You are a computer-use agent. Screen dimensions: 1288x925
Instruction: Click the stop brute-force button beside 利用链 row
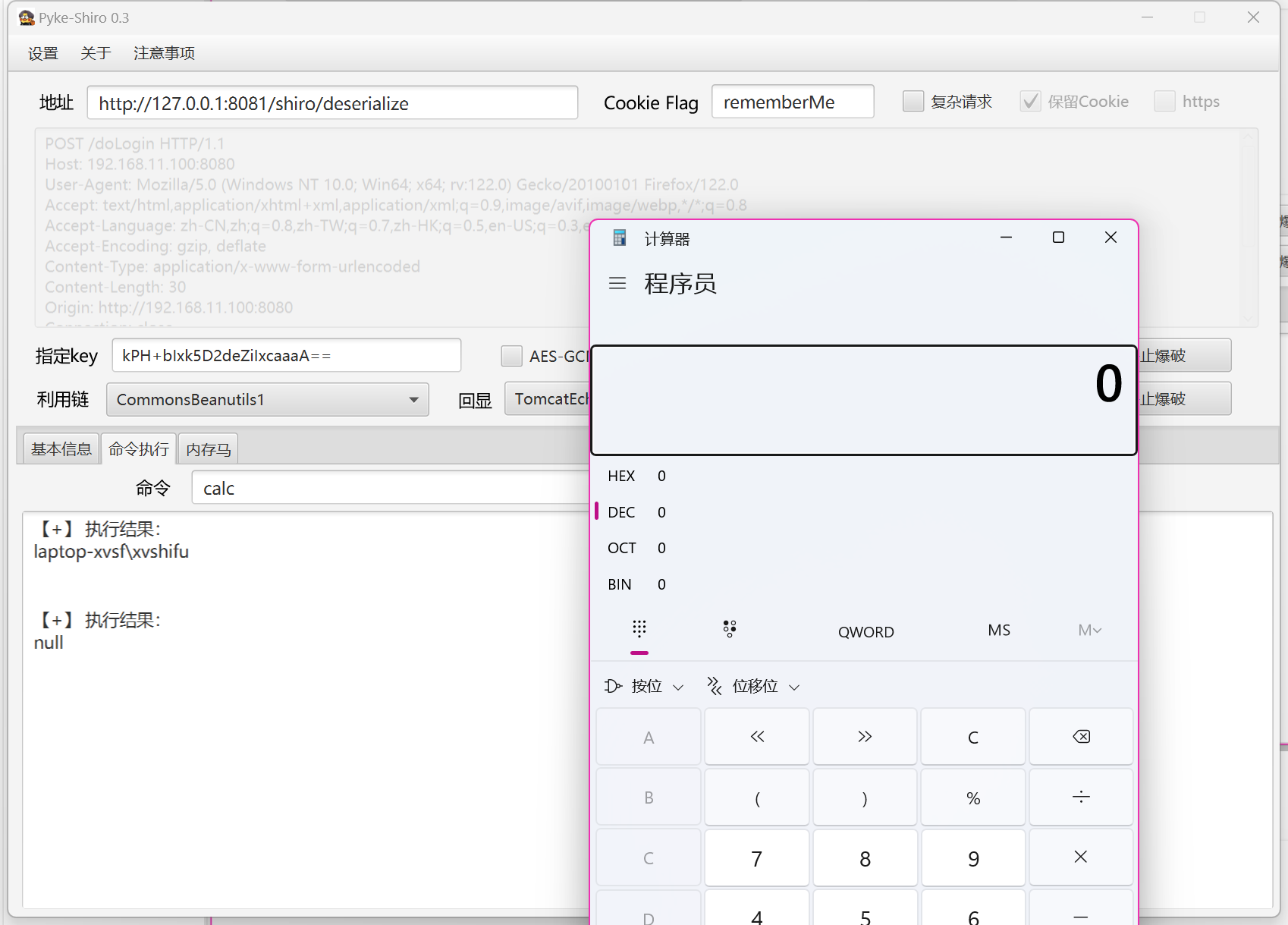click(1184, 399)
